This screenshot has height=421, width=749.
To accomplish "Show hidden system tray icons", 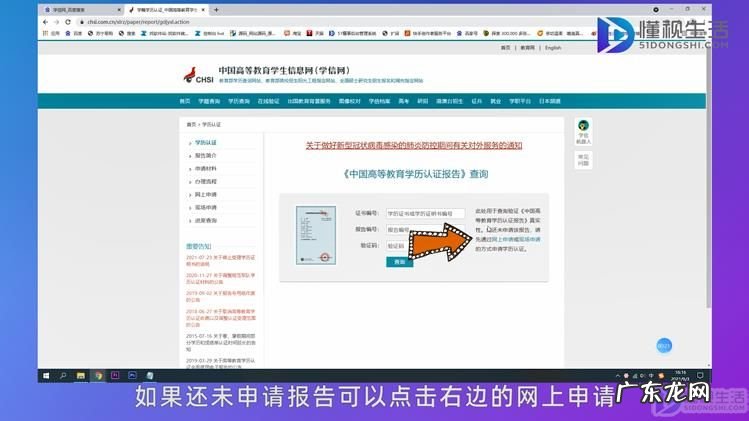I will point(617,376).
